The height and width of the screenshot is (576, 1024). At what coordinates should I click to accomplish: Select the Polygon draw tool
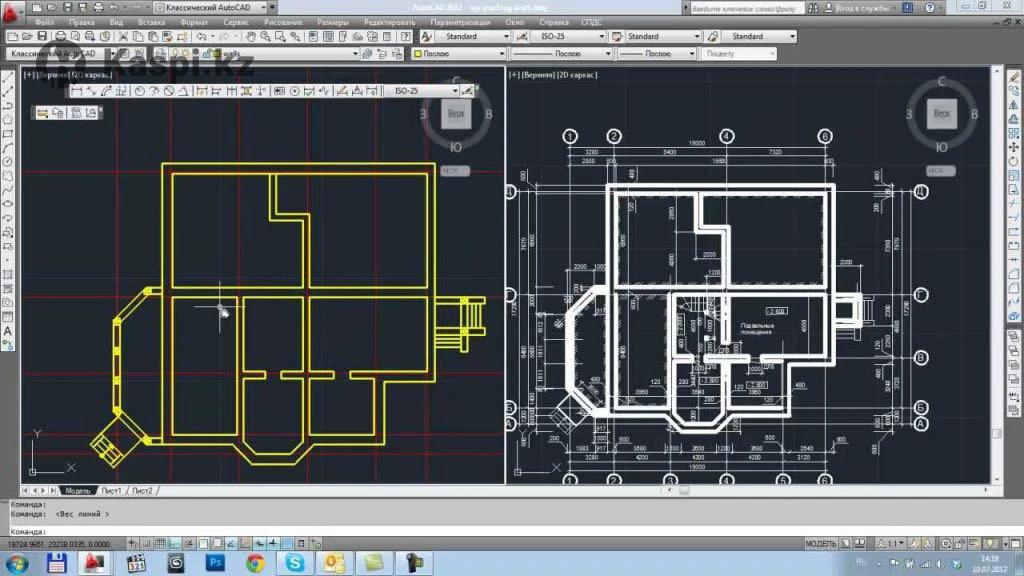coord(8,120)
